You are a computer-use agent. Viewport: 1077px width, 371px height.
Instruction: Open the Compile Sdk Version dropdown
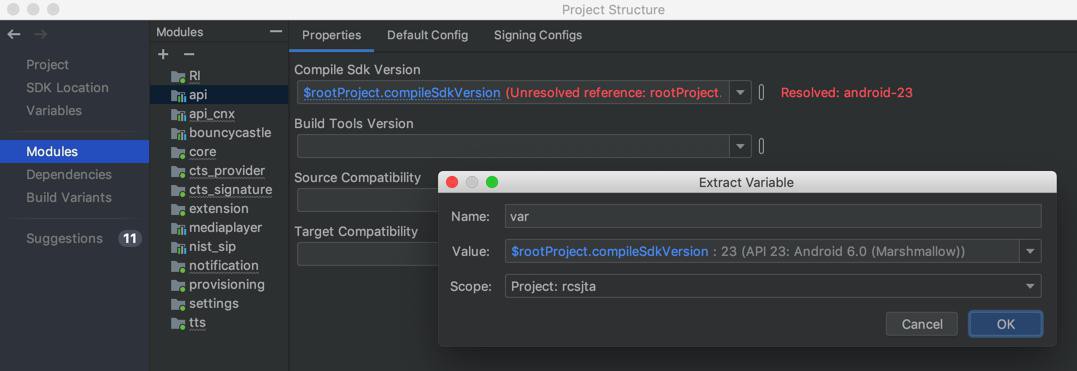(740, 92)
